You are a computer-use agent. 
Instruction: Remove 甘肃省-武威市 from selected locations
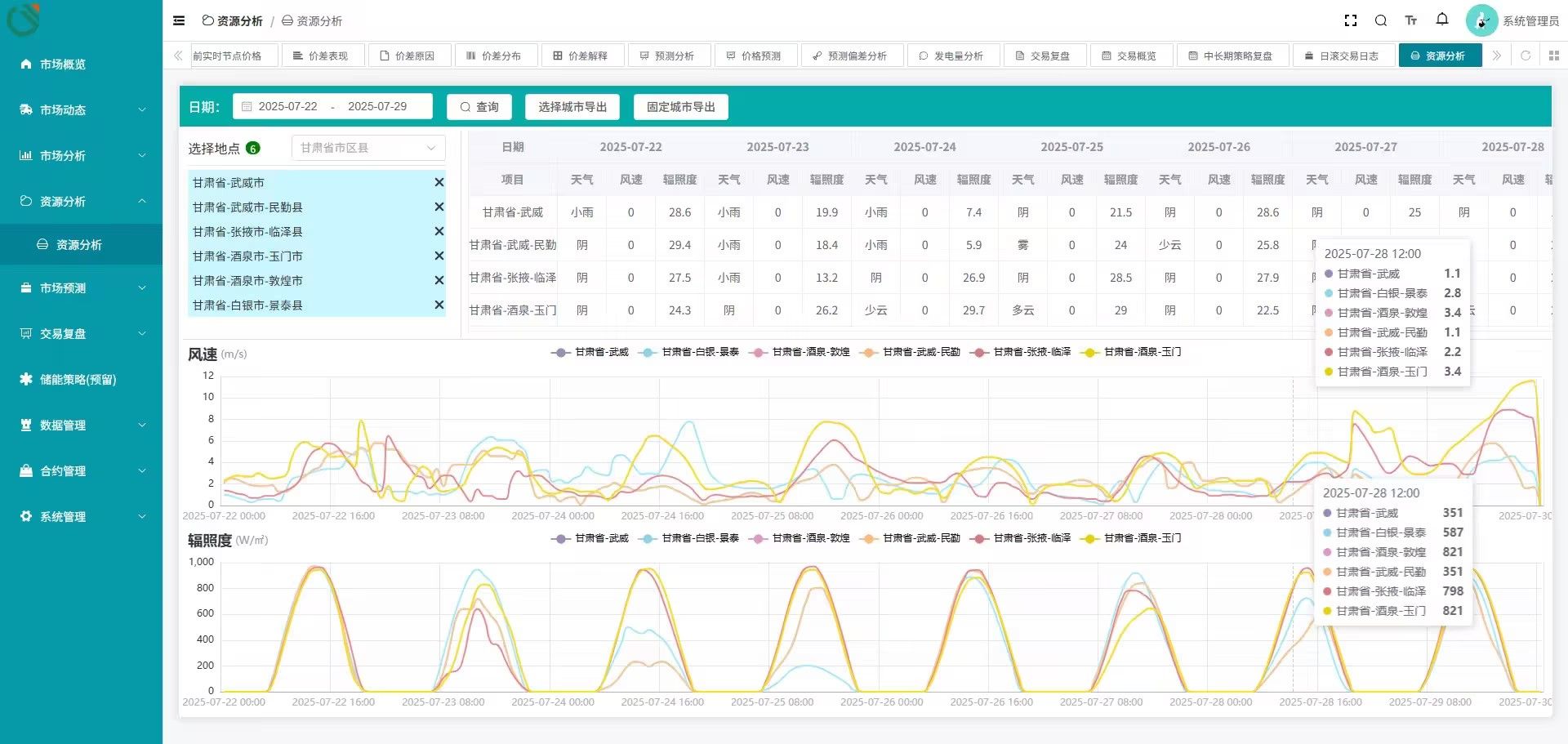pyautogui.click(x=439, y=182)
